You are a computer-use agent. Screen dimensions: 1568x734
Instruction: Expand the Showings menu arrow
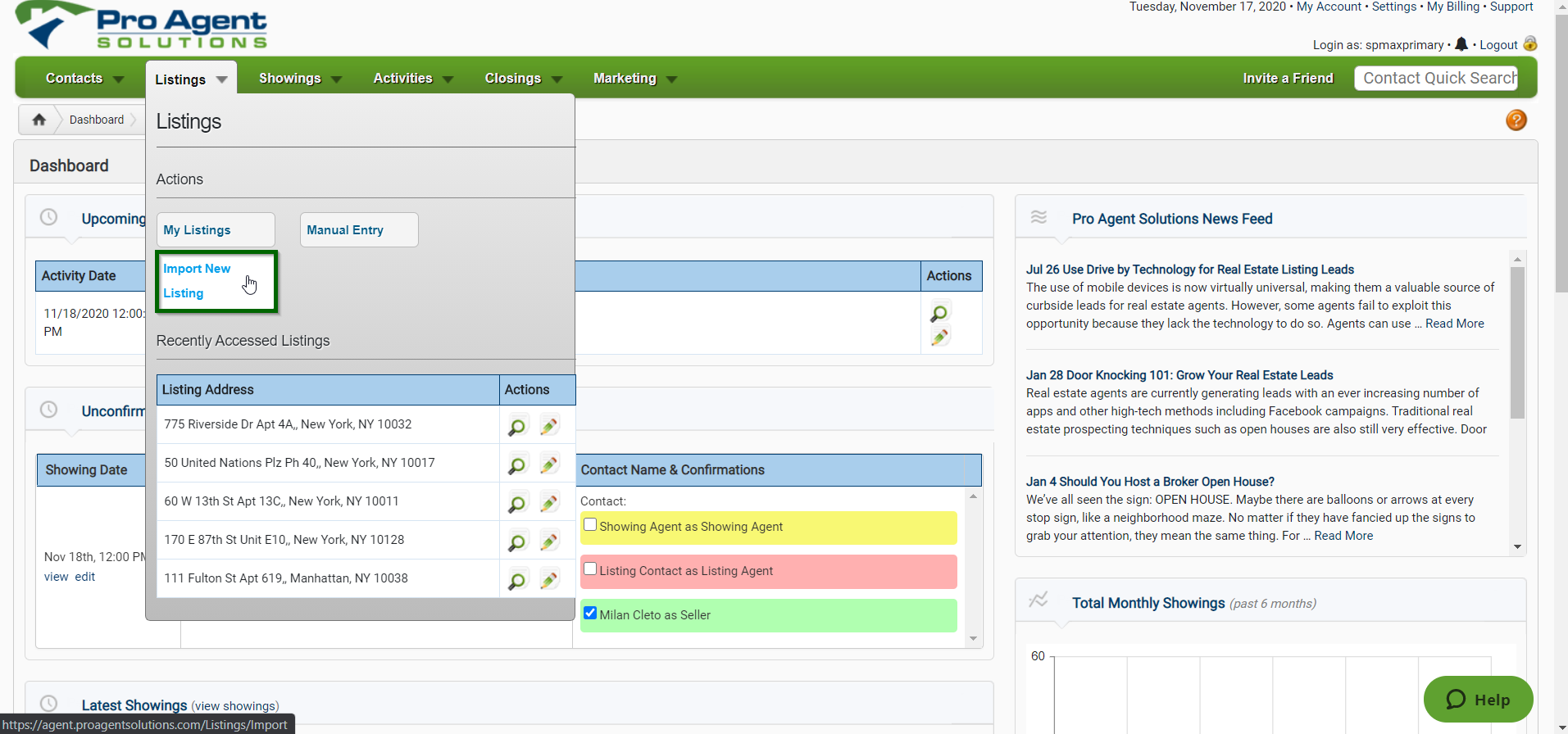pyautogui.click(x=336, y=79)
